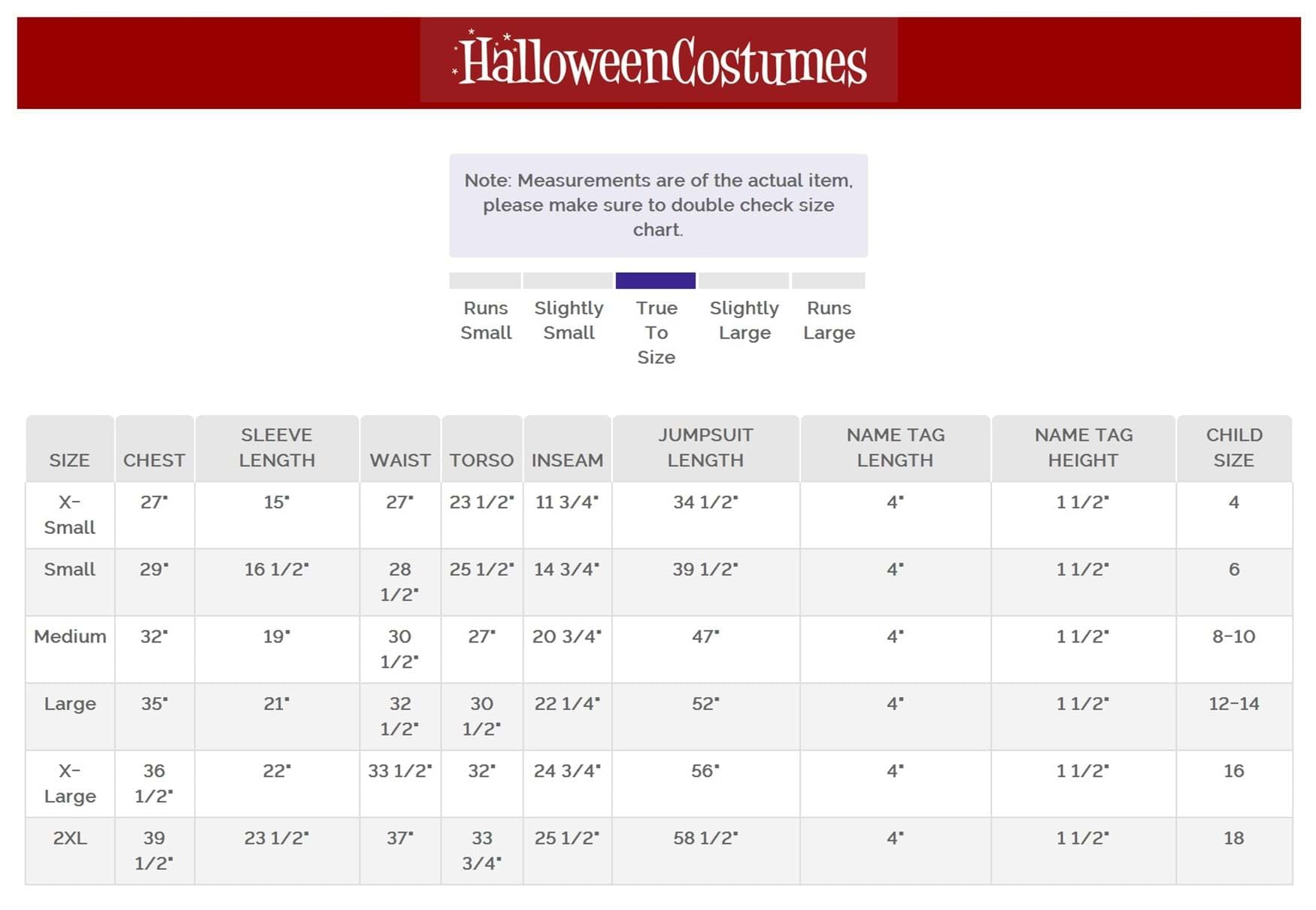Viewport: 1316px width, 910px height.
Task: Click the INSEAM column header
Action: (x=567, y=460)
